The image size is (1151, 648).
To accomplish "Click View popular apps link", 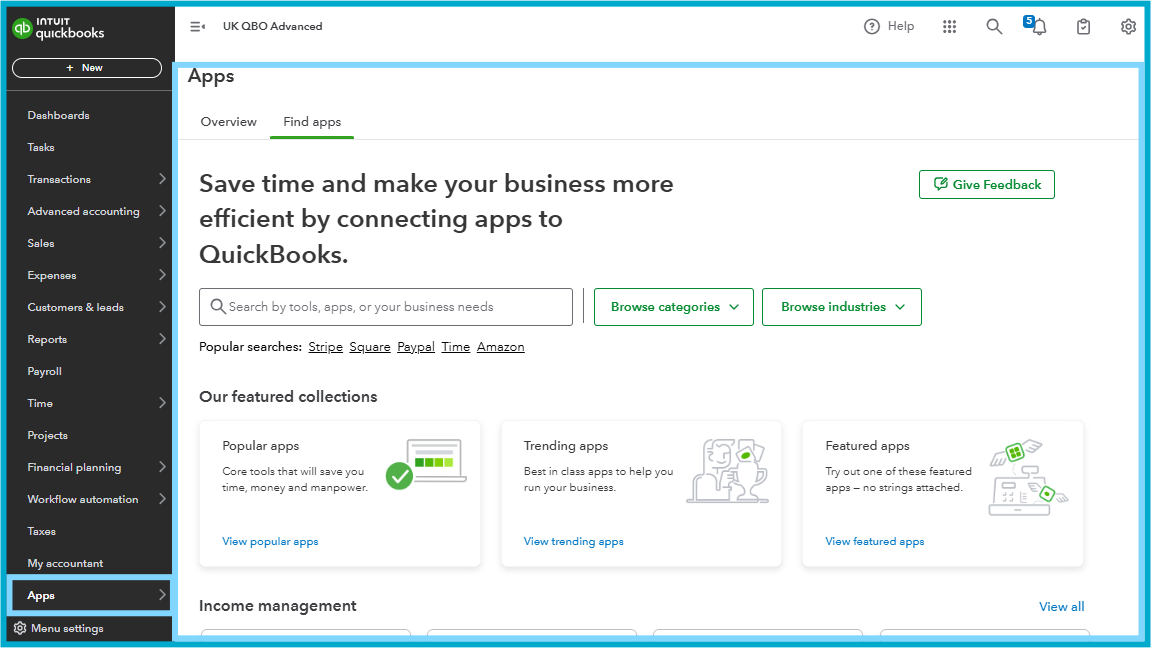I will [x=270, y=542].
